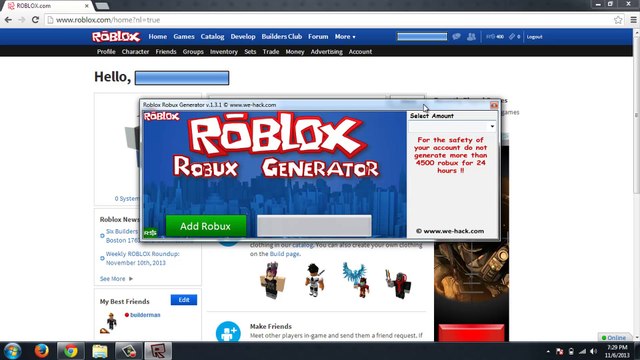This screenshot has width=640, height=360.
Task: Click the page vertical scrollbar
Action: [x=636, y=114]
